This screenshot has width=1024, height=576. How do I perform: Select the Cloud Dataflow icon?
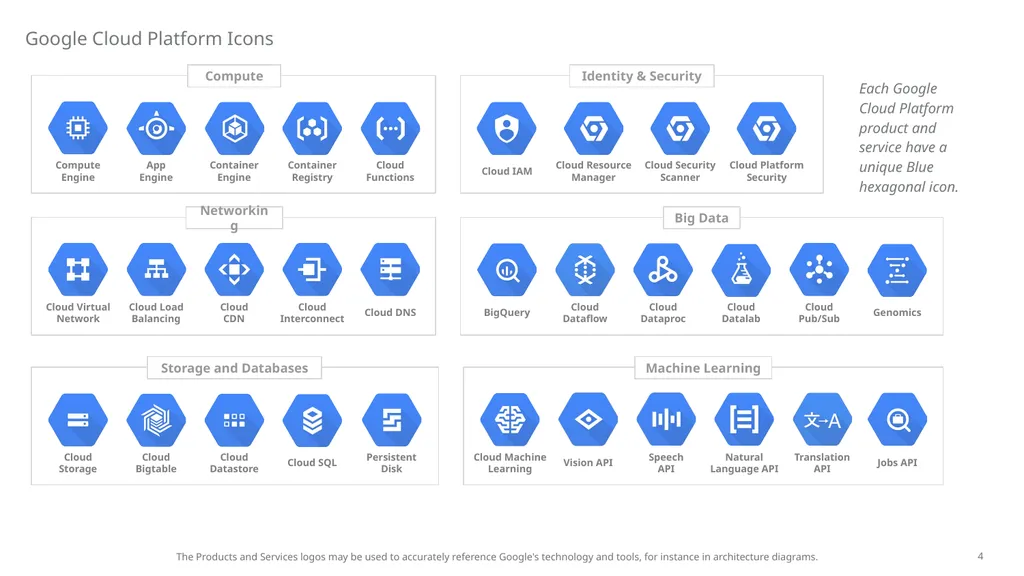point(585,270)
